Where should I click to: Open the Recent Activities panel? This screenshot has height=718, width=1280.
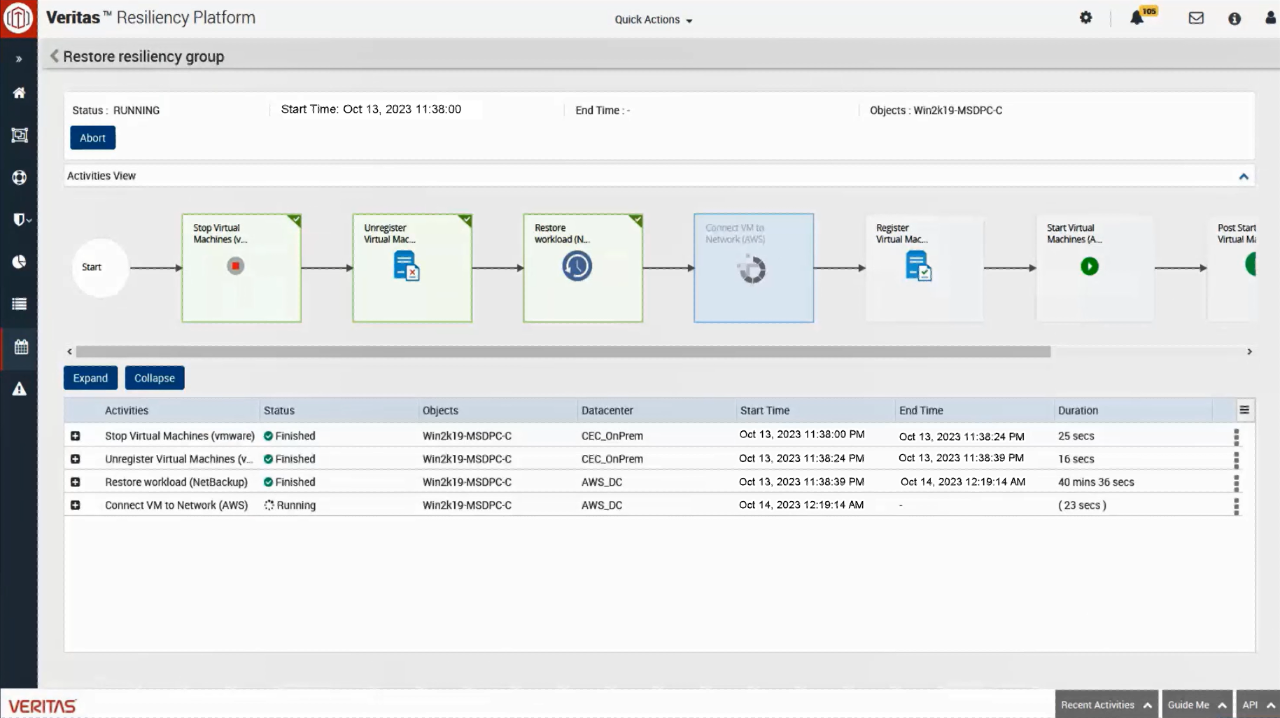point(1107,704)
